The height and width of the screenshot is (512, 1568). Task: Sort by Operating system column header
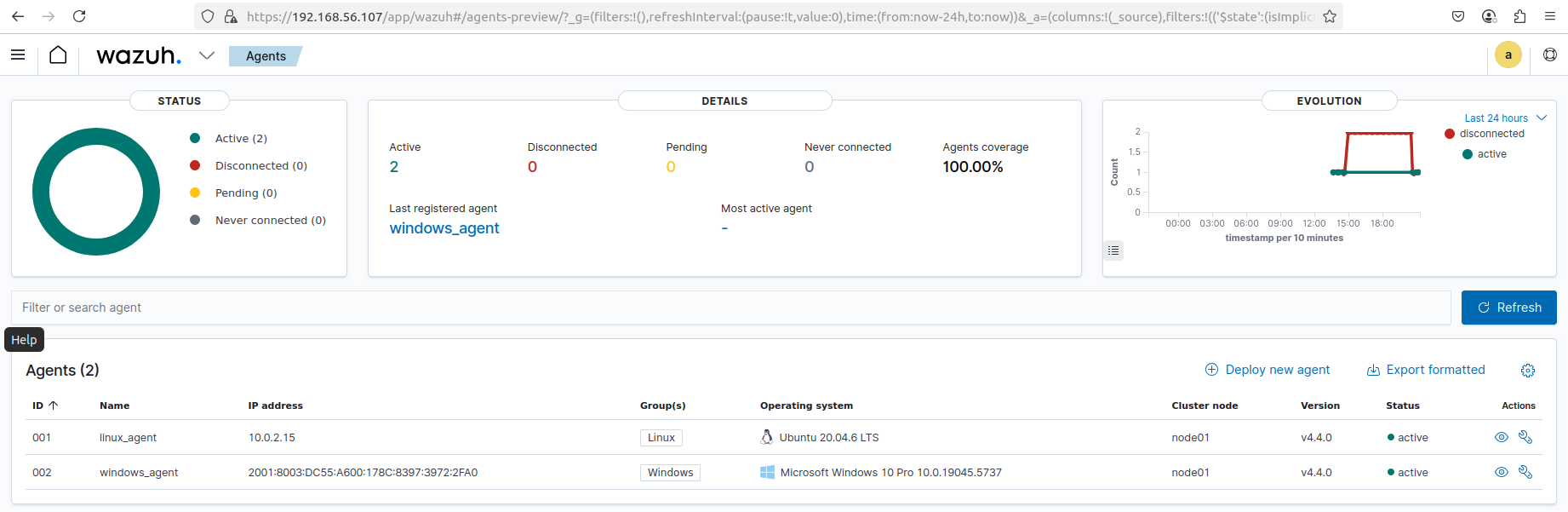point(806,406)
